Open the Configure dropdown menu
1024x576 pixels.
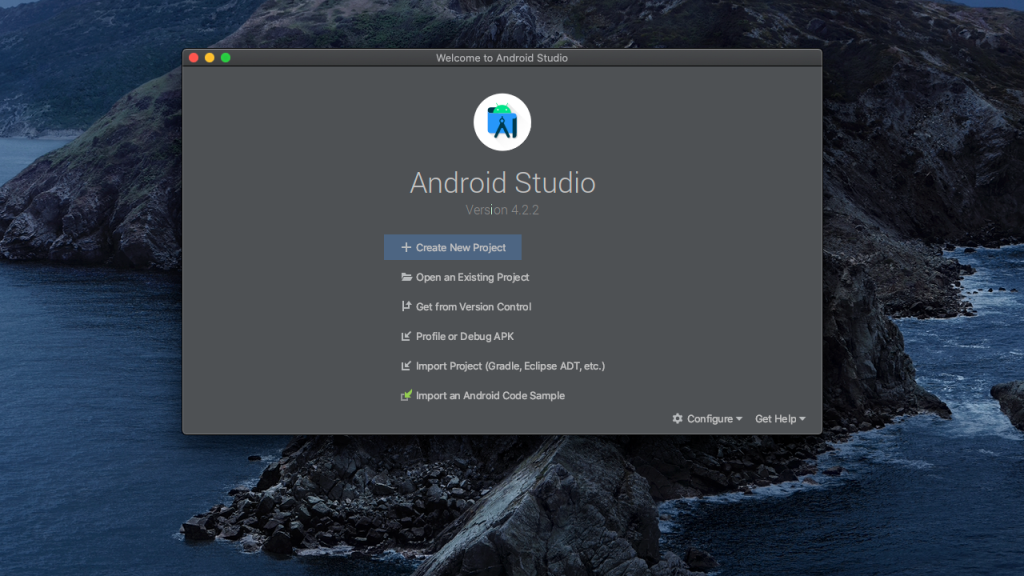coord(707,419)
